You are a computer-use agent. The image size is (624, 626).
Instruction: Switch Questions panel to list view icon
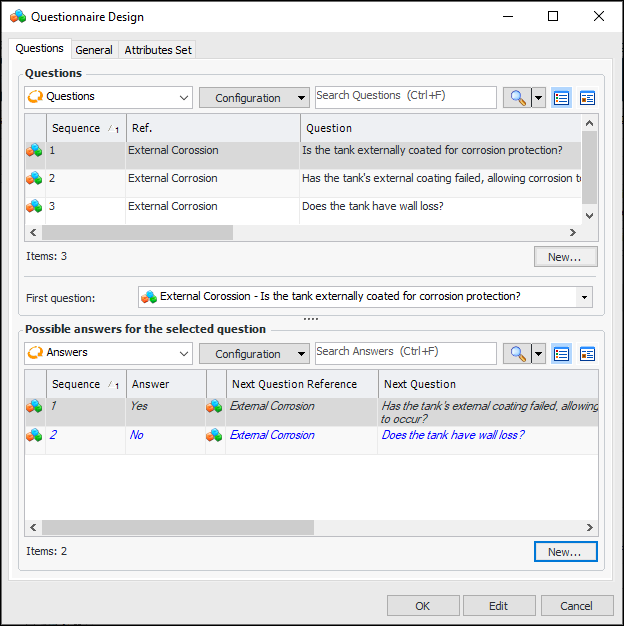(x=561, y=98)
